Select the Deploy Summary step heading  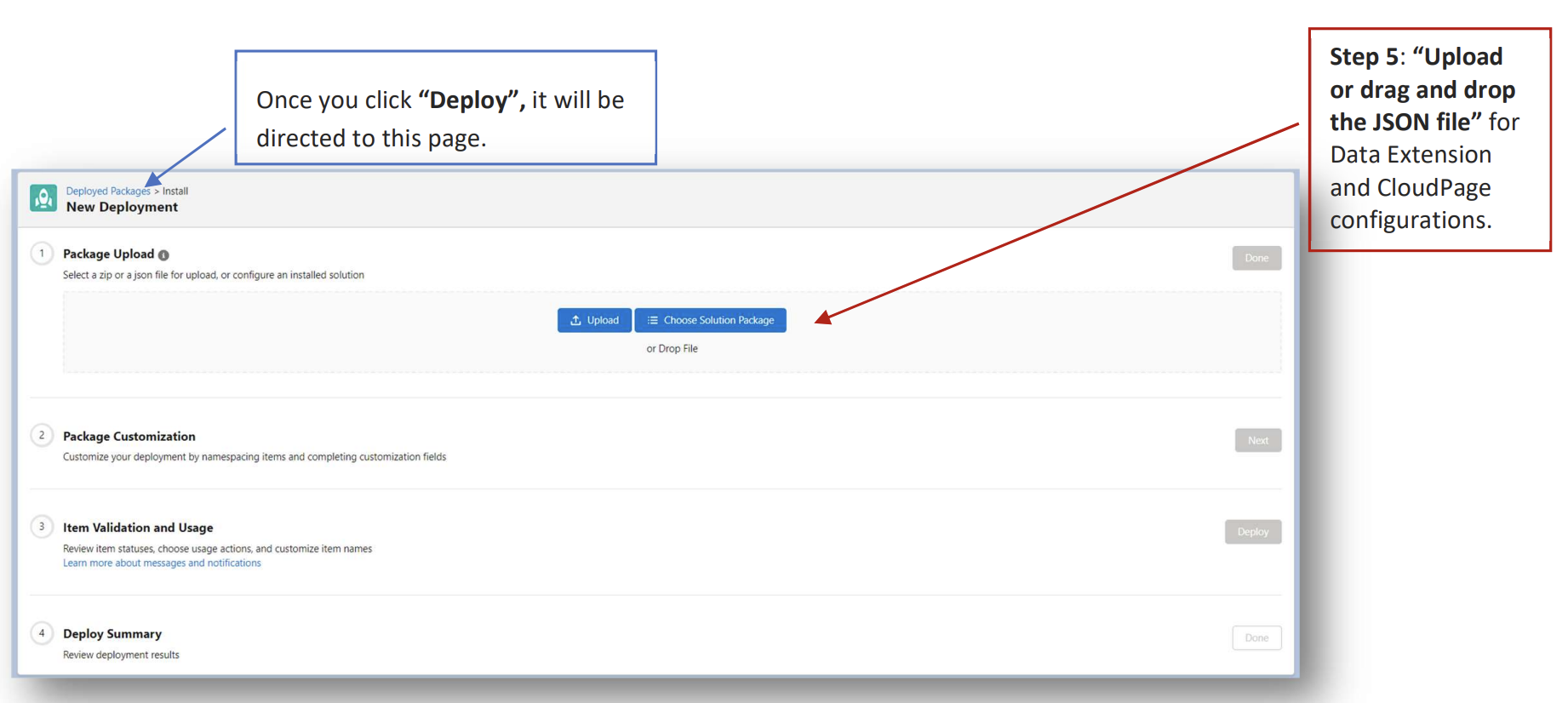tap(112, 634)
